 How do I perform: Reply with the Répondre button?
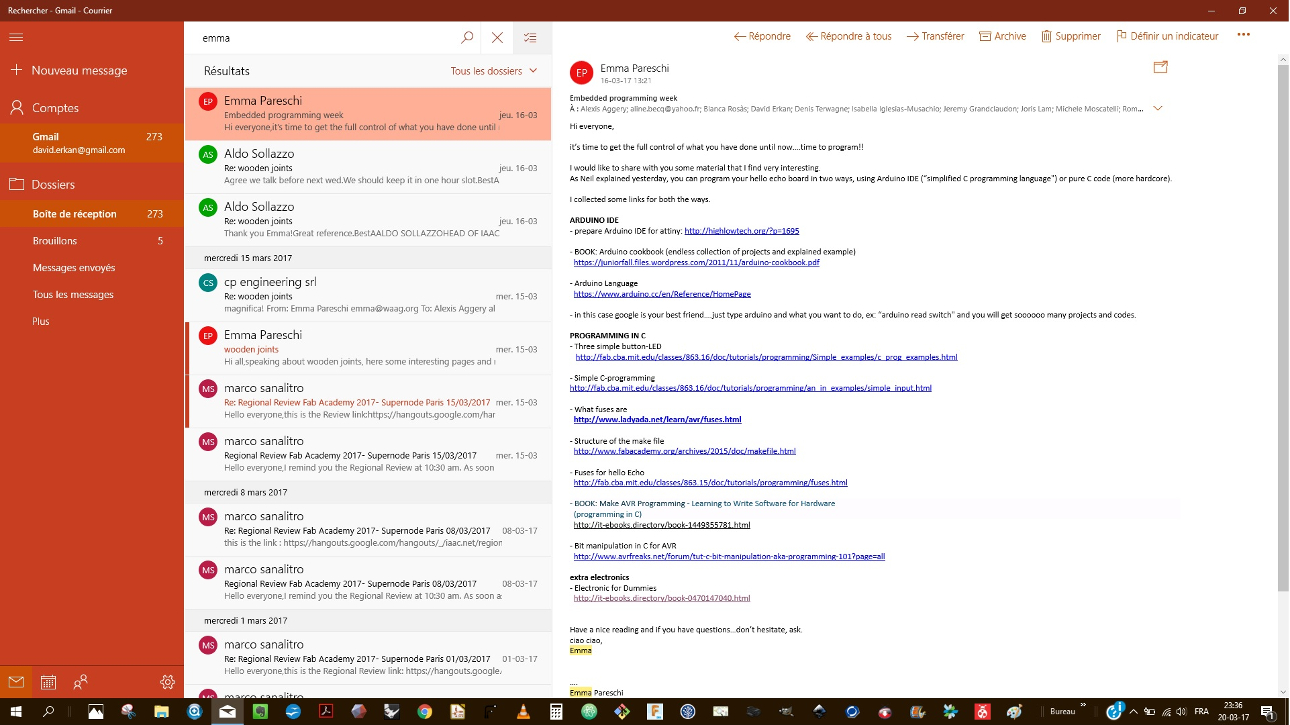point(762,36)
